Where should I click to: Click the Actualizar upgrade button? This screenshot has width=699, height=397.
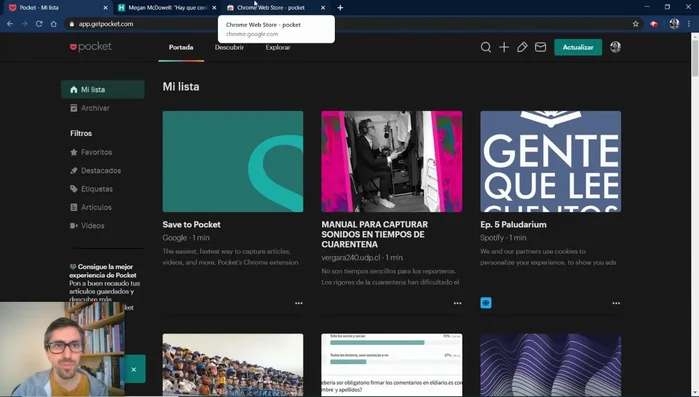pos(578,47)
